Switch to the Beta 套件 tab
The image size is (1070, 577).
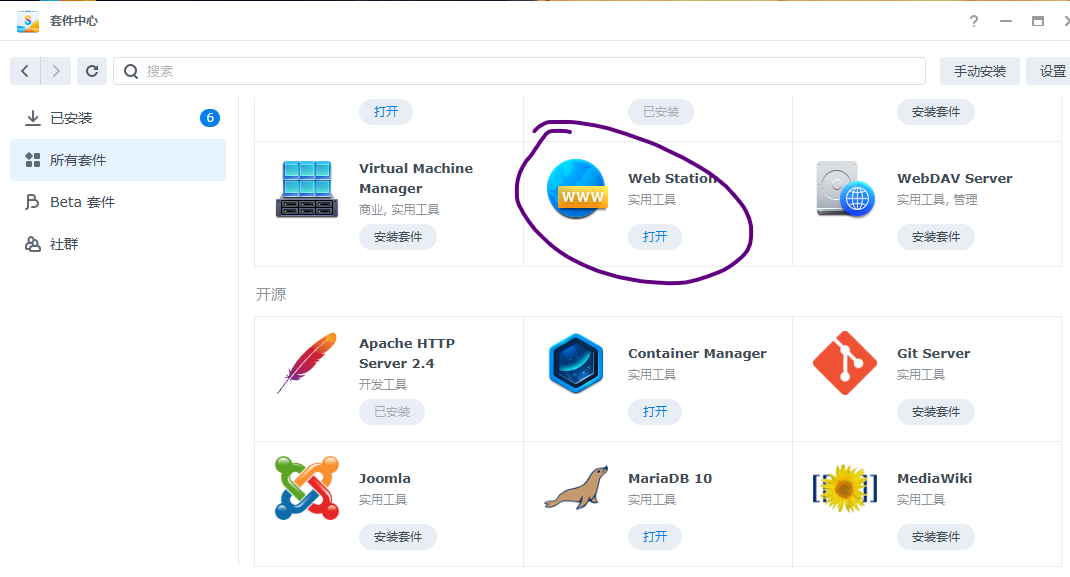click(118, 202)
